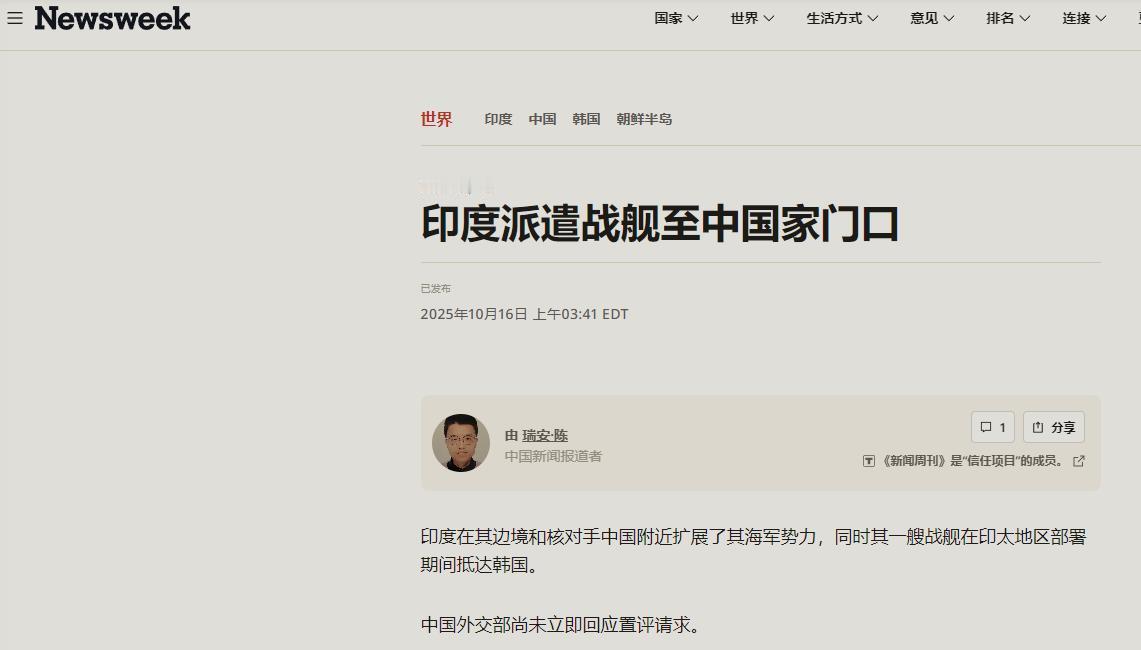Viewport: 1141px width, 650px height.
Task: Open the external link icon beside 信任项目
Action: 1079,461
